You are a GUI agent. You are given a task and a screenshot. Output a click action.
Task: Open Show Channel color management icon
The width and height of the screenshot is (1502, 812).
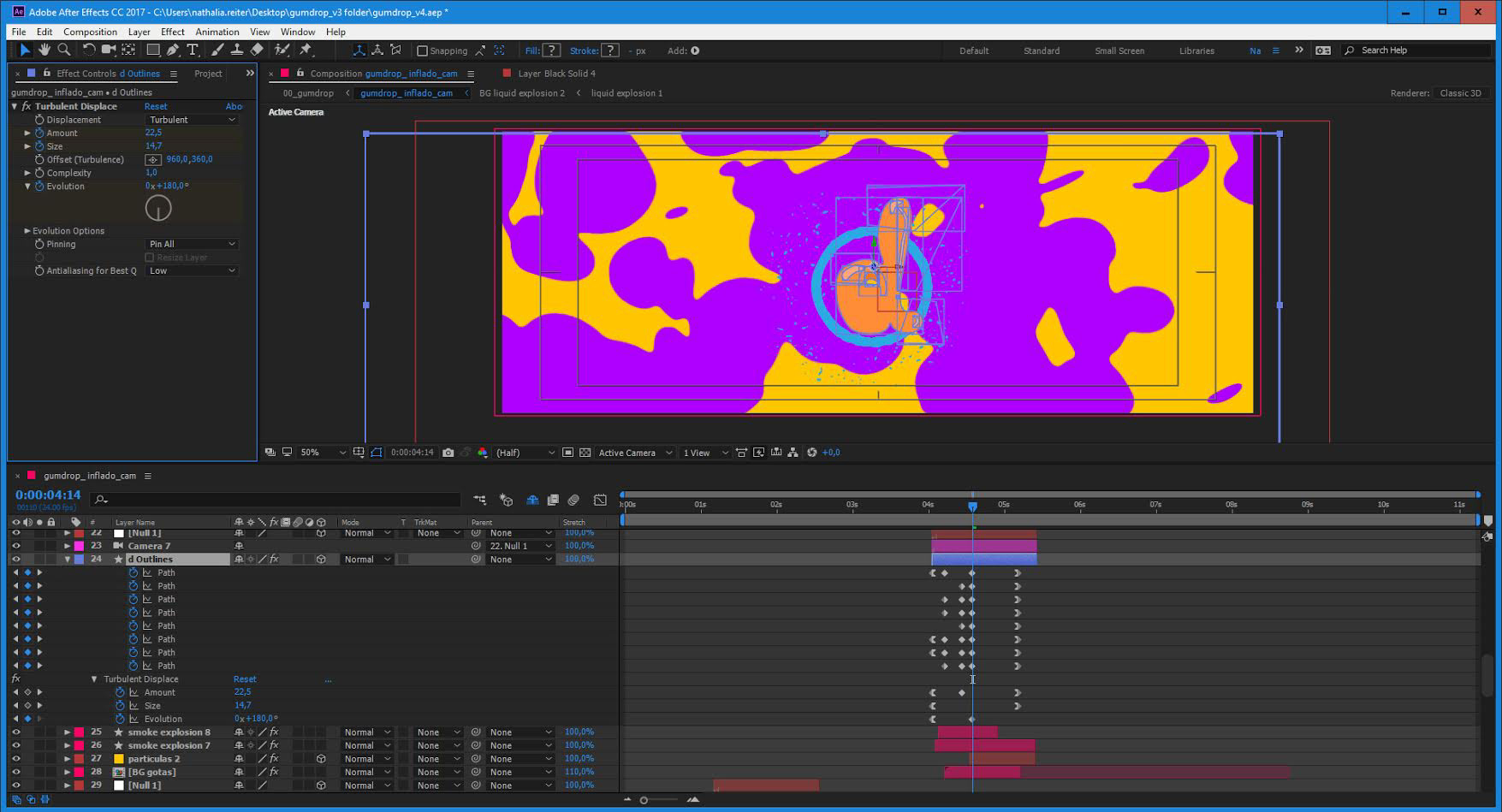click(x=483, y=453)
